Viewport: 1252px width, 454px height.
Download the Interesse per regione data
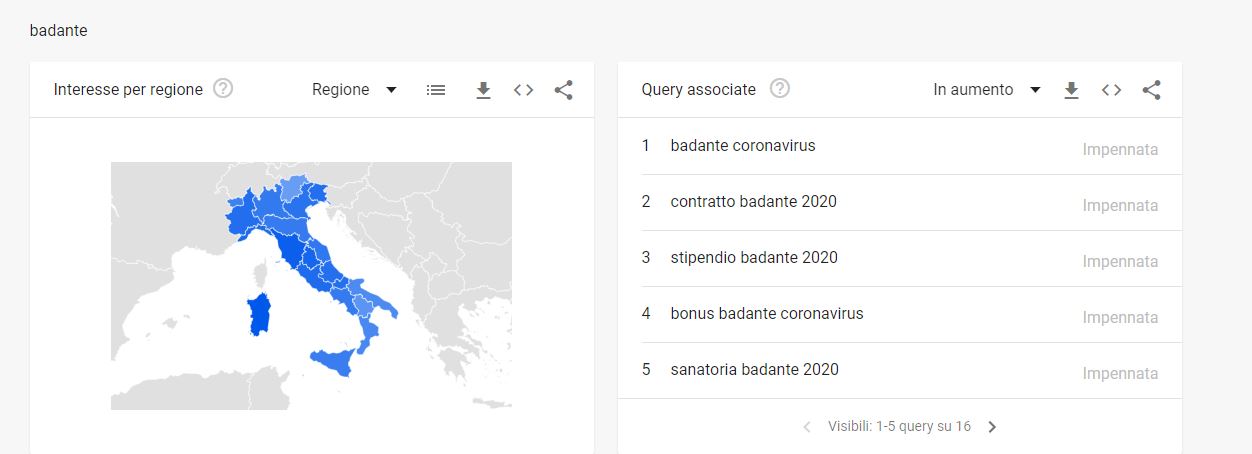point(483,91)
